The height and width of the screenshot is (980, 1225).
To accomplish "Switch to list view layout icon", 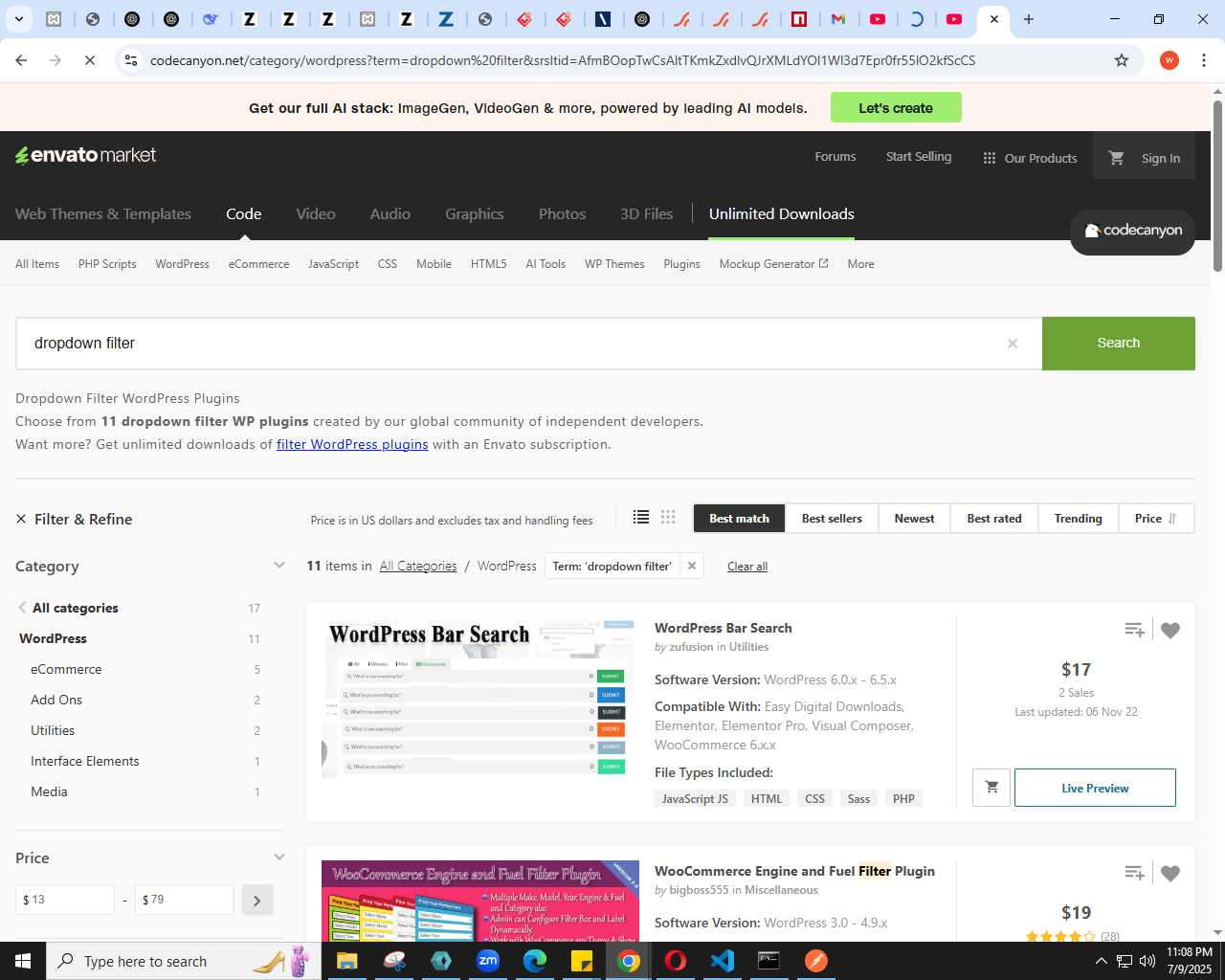I will [641, 518].
